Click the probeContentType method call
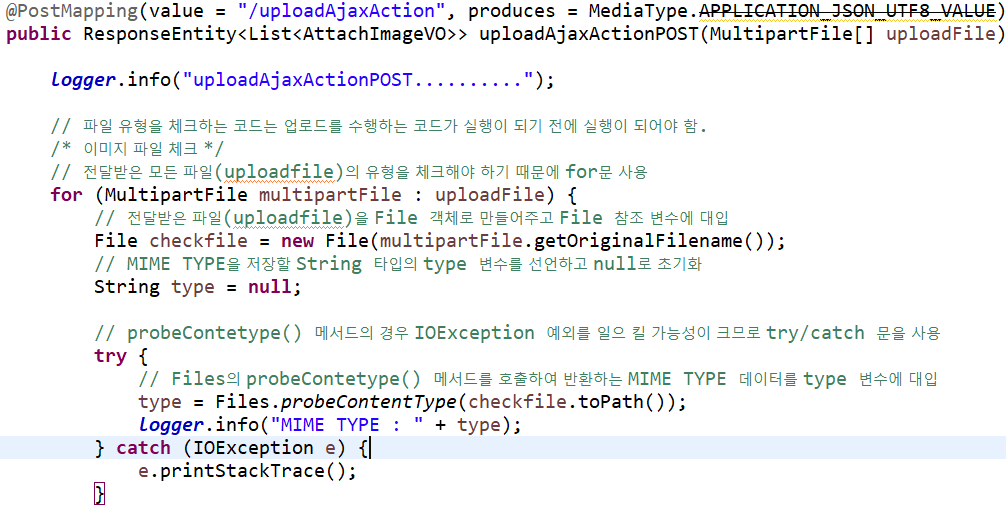Screen dimensions: 1006x512 368,402
